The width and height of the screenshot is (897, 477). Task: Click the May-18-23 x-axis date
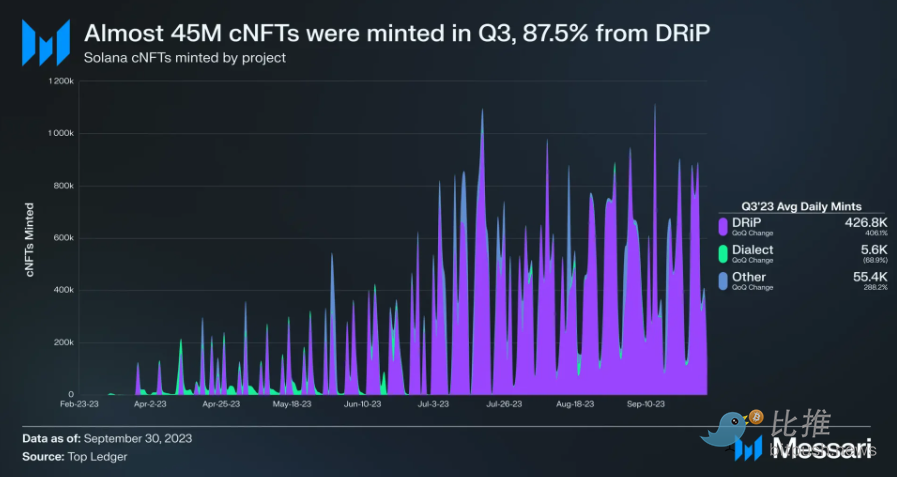point(292,404)
